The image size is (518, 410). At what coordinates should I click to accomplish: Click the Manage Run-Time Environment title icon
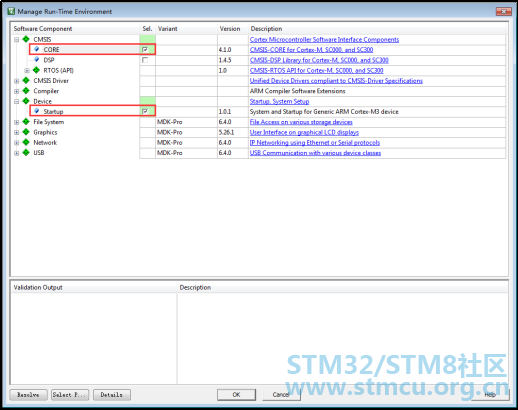(11, 11)
